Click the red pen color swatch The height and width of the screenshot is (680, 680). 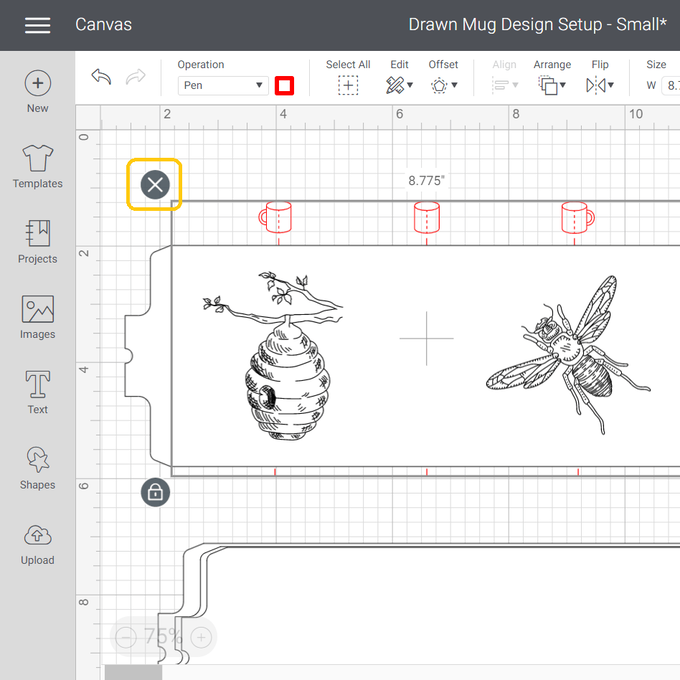pos(285,86)
